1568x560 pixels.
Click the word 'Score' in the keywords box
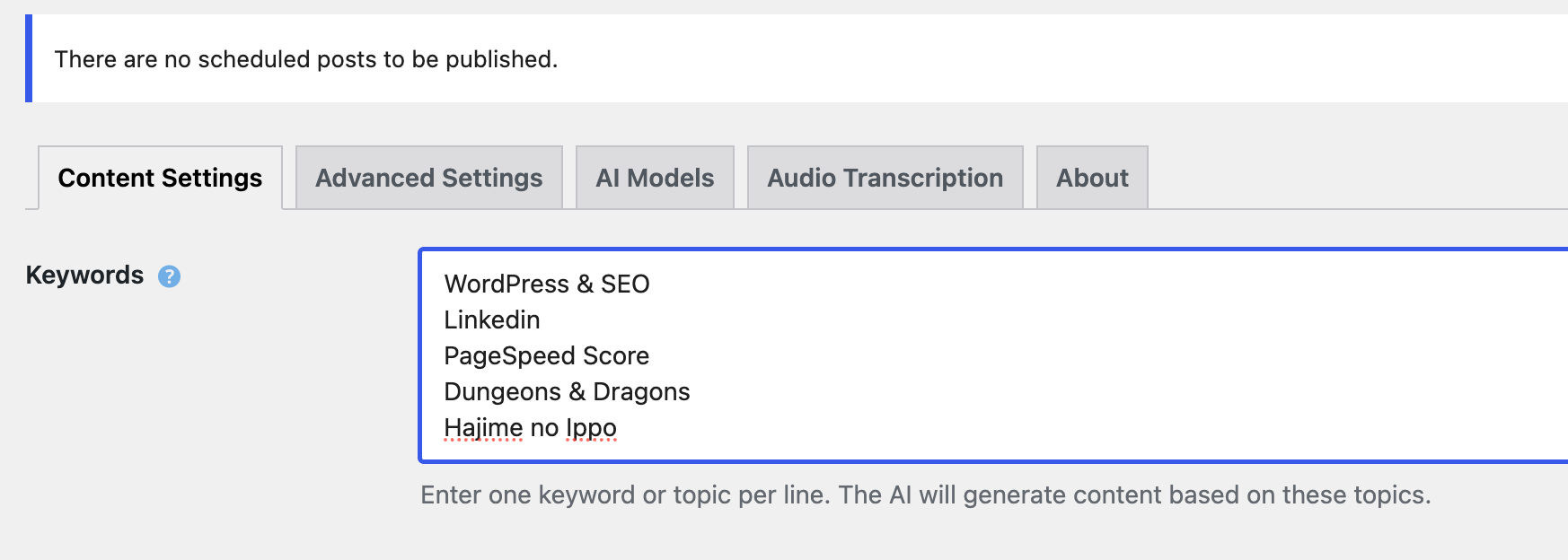pos(616,355)
